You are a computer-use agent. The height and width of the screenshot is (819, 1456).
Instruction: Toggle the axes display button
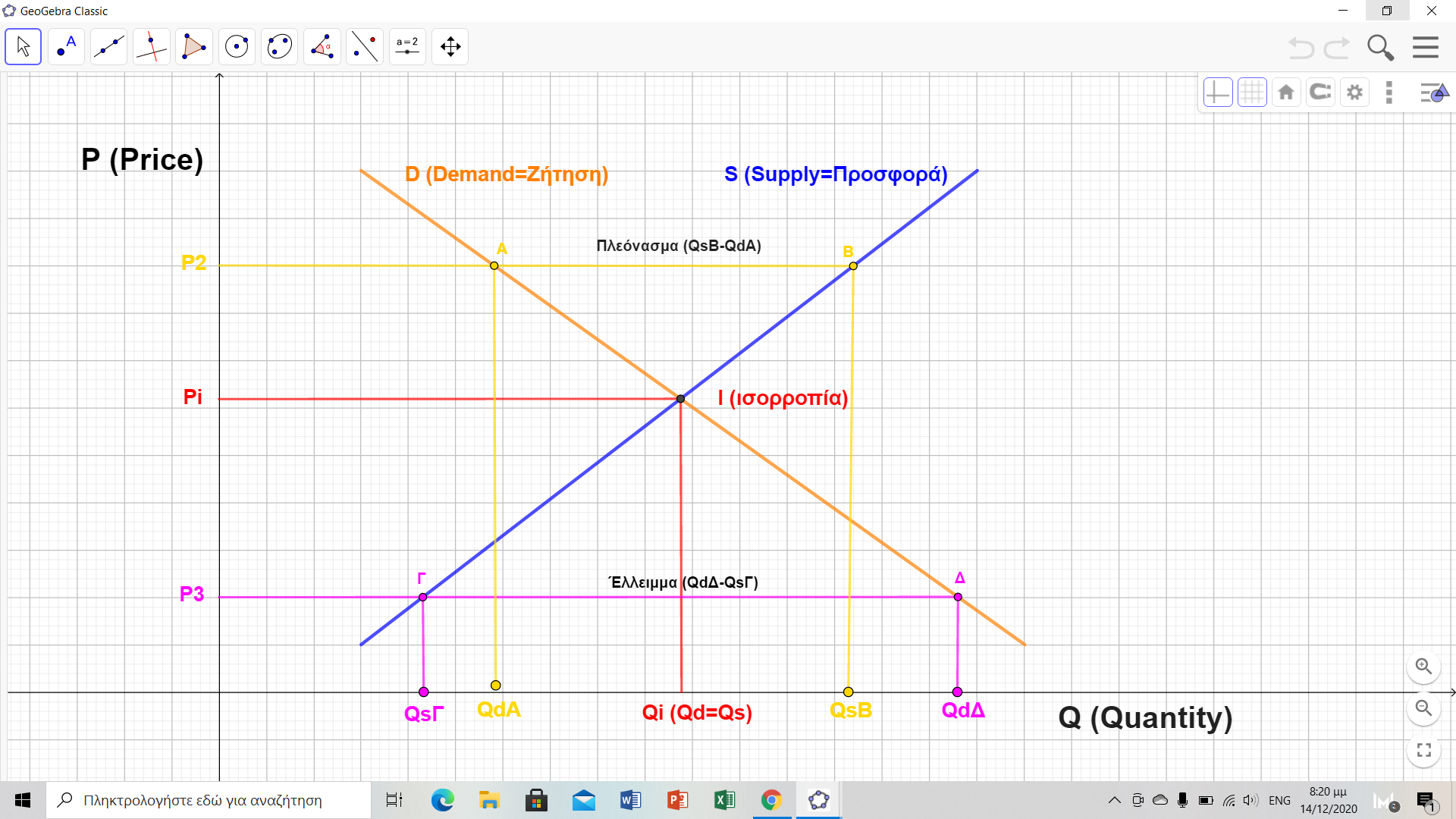(1218, 93)
